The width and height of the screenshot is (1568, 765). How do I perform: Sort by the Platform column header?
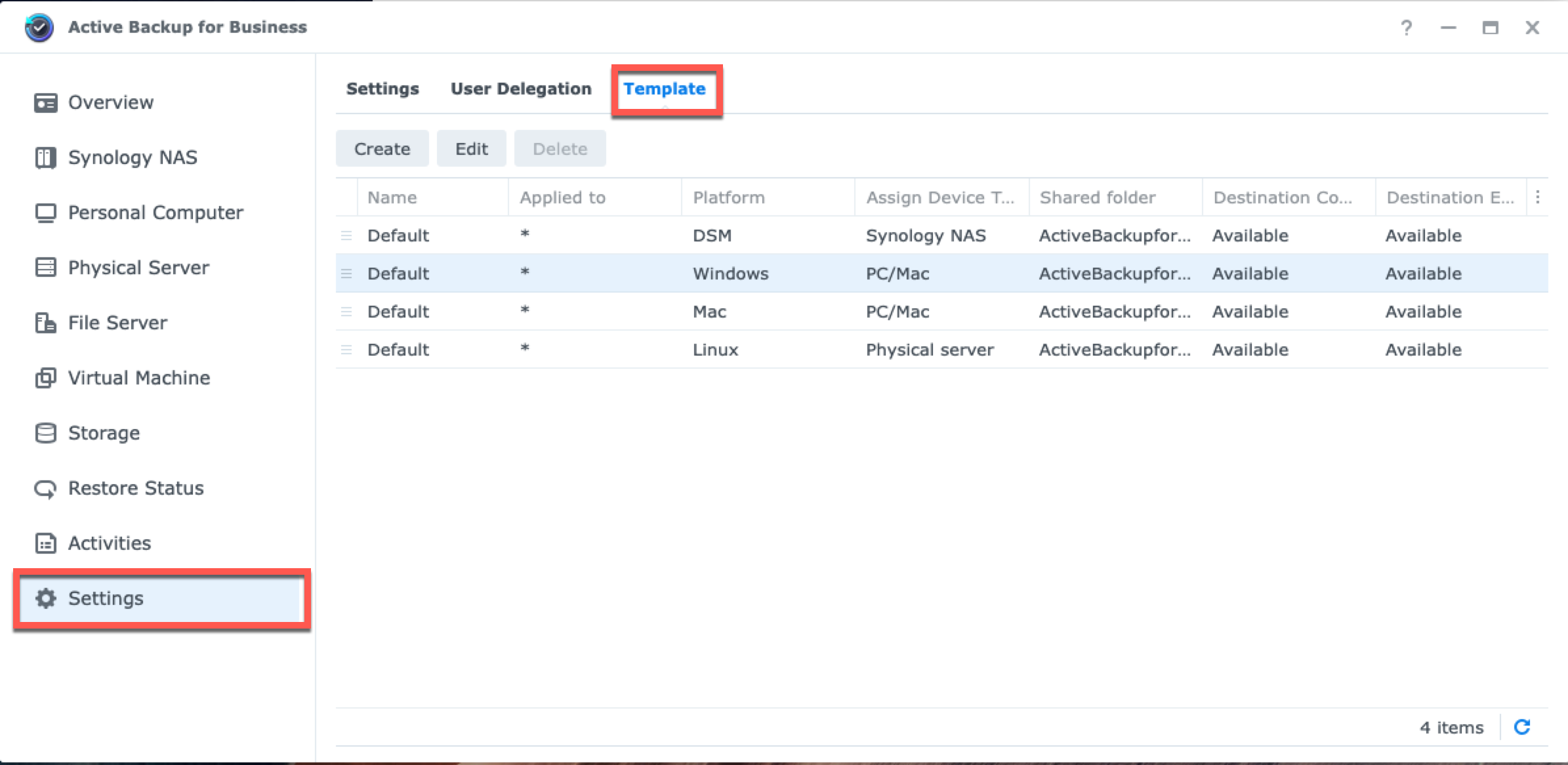tap(728, 197)
